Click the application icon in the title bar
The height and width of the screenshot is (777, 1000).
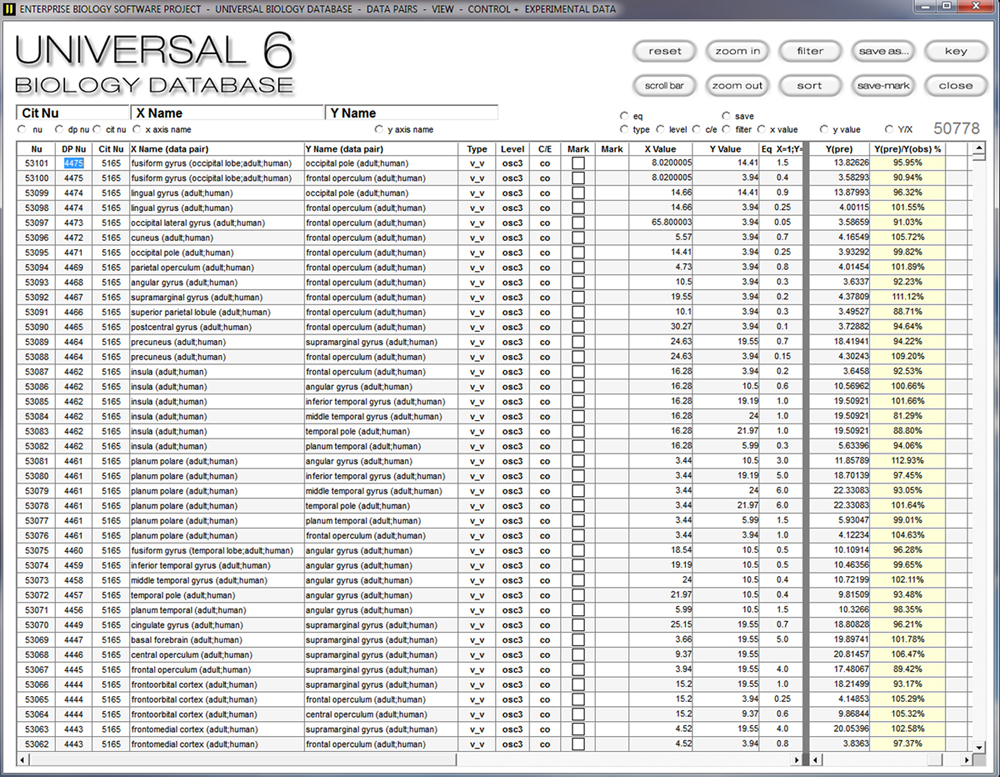point(8,9)
